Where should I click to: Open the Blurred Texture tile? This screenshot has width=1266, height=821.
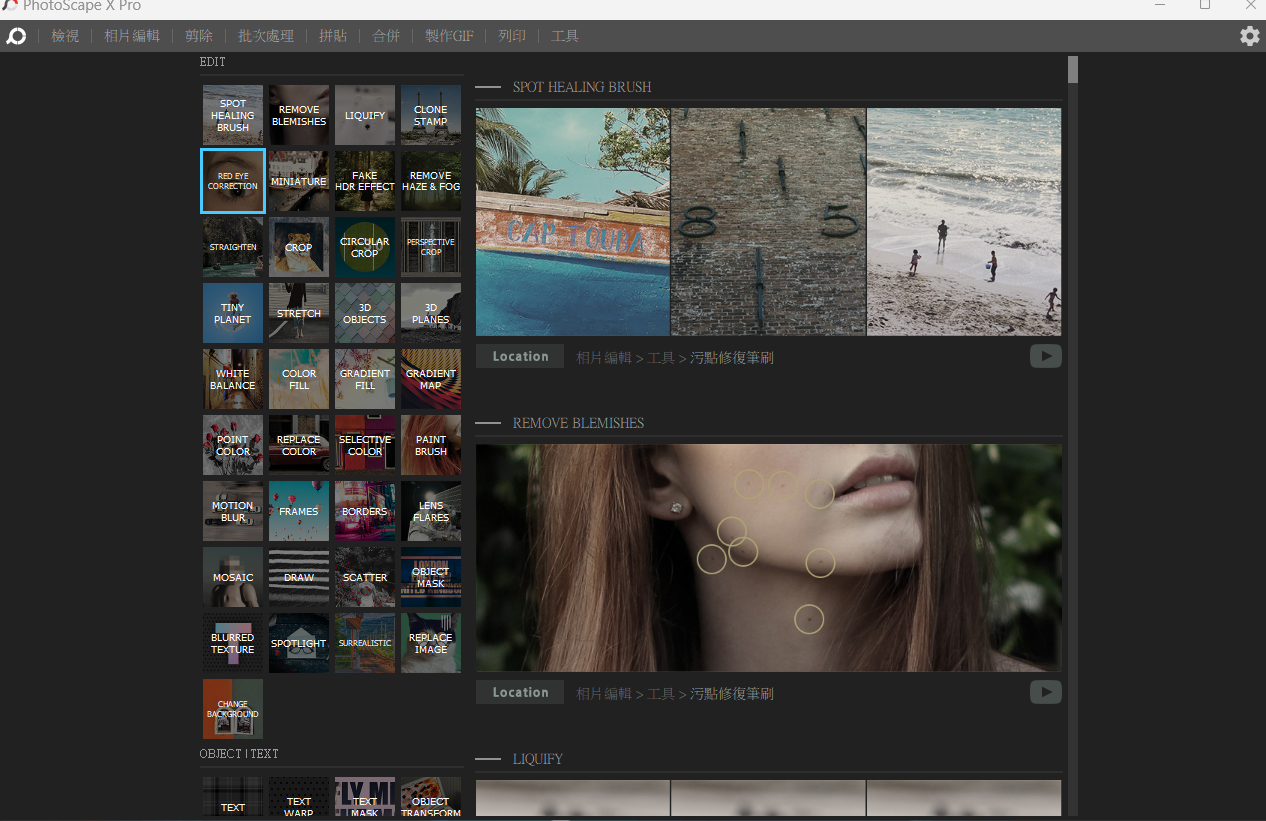233,643
